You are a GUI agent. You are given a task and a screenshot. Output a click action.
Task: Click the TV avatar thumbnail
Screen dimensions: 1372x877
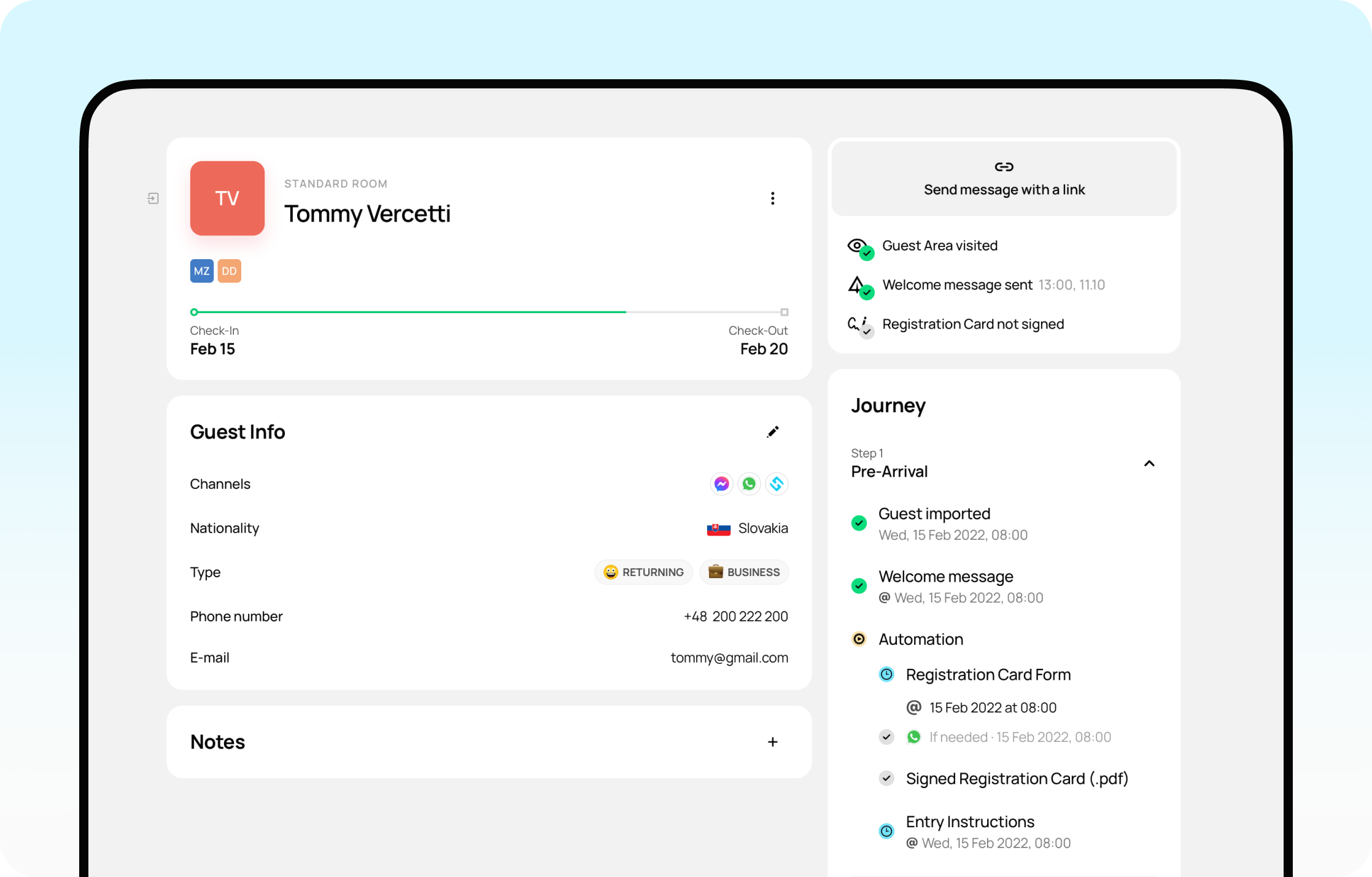click(227, 198)
